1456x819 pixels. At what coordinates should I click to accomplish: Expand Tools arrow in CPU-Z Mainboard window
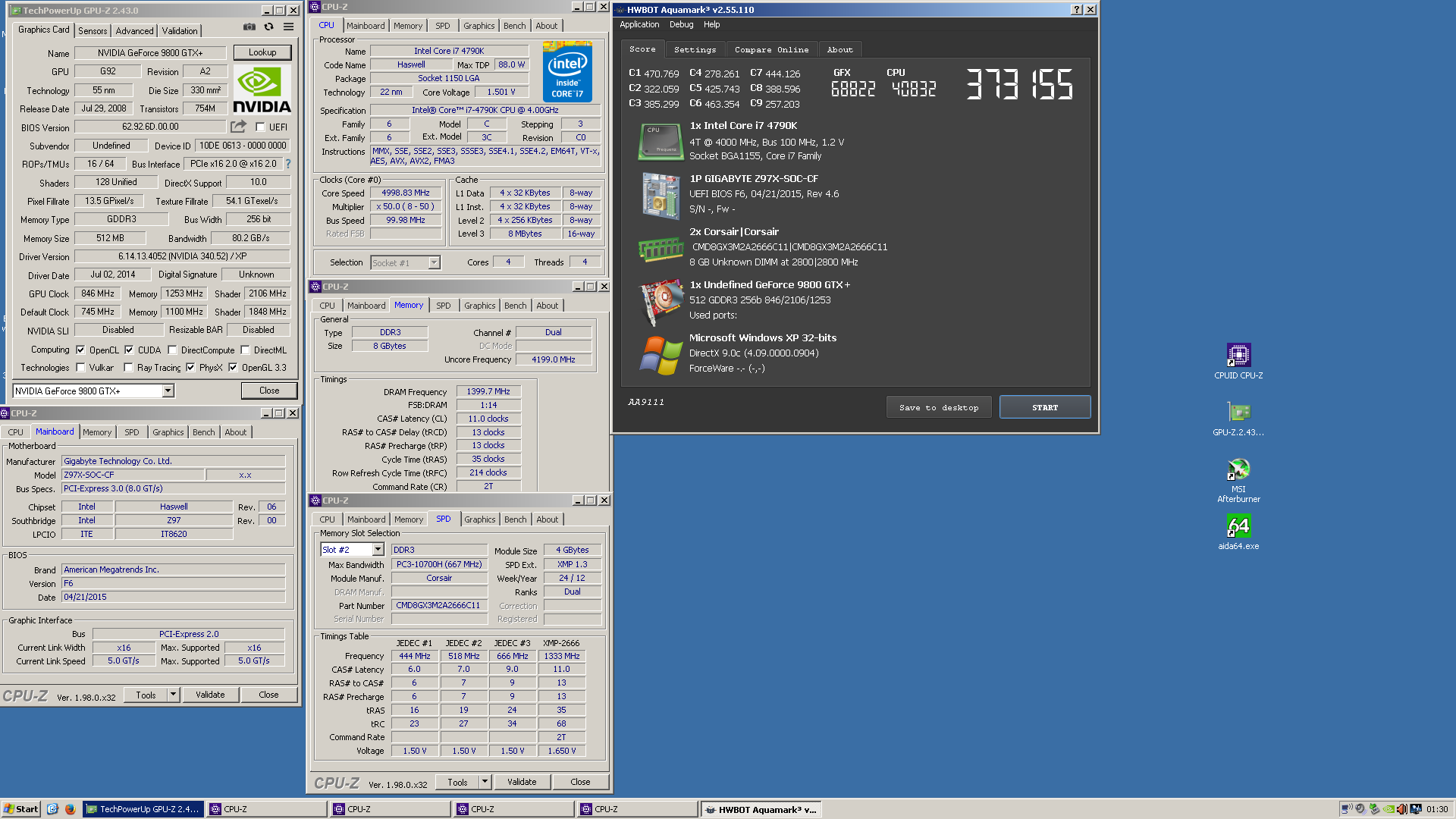click(x=173, y=694)
